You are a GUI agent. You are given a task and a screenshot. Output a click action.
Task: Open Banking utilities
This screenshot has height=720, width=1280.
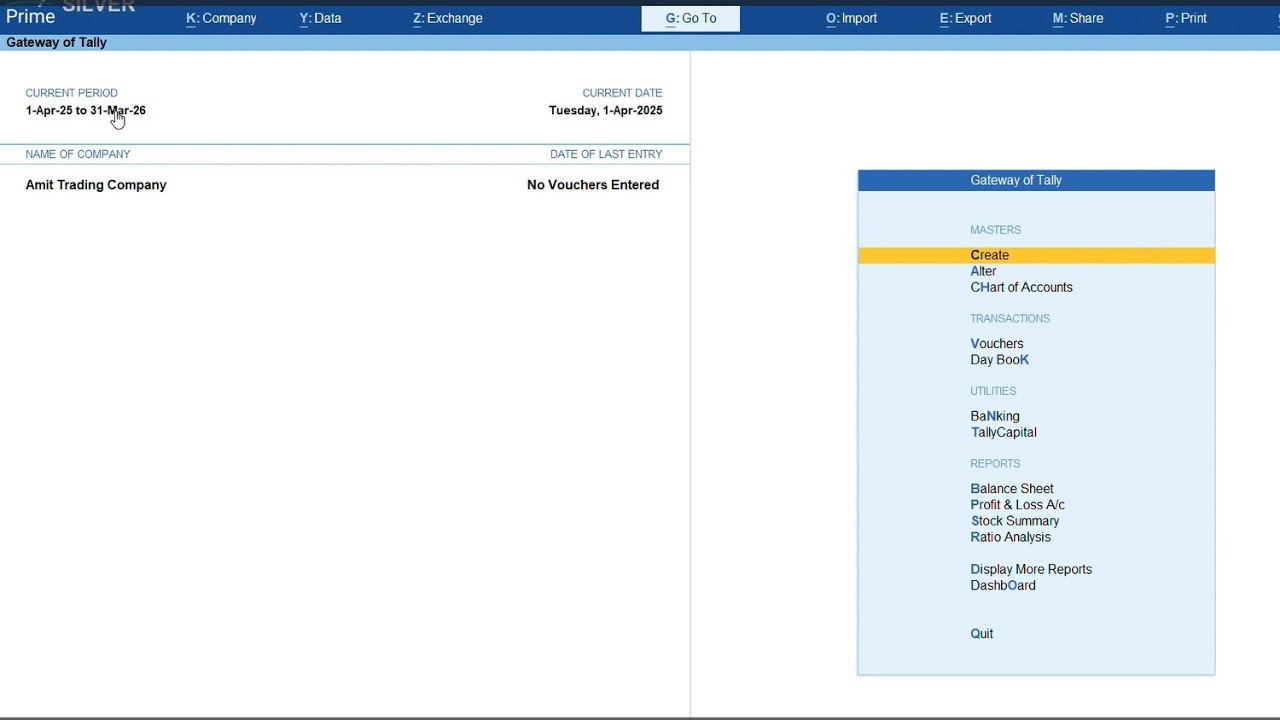pyautogui.click(x=995, y=416)
